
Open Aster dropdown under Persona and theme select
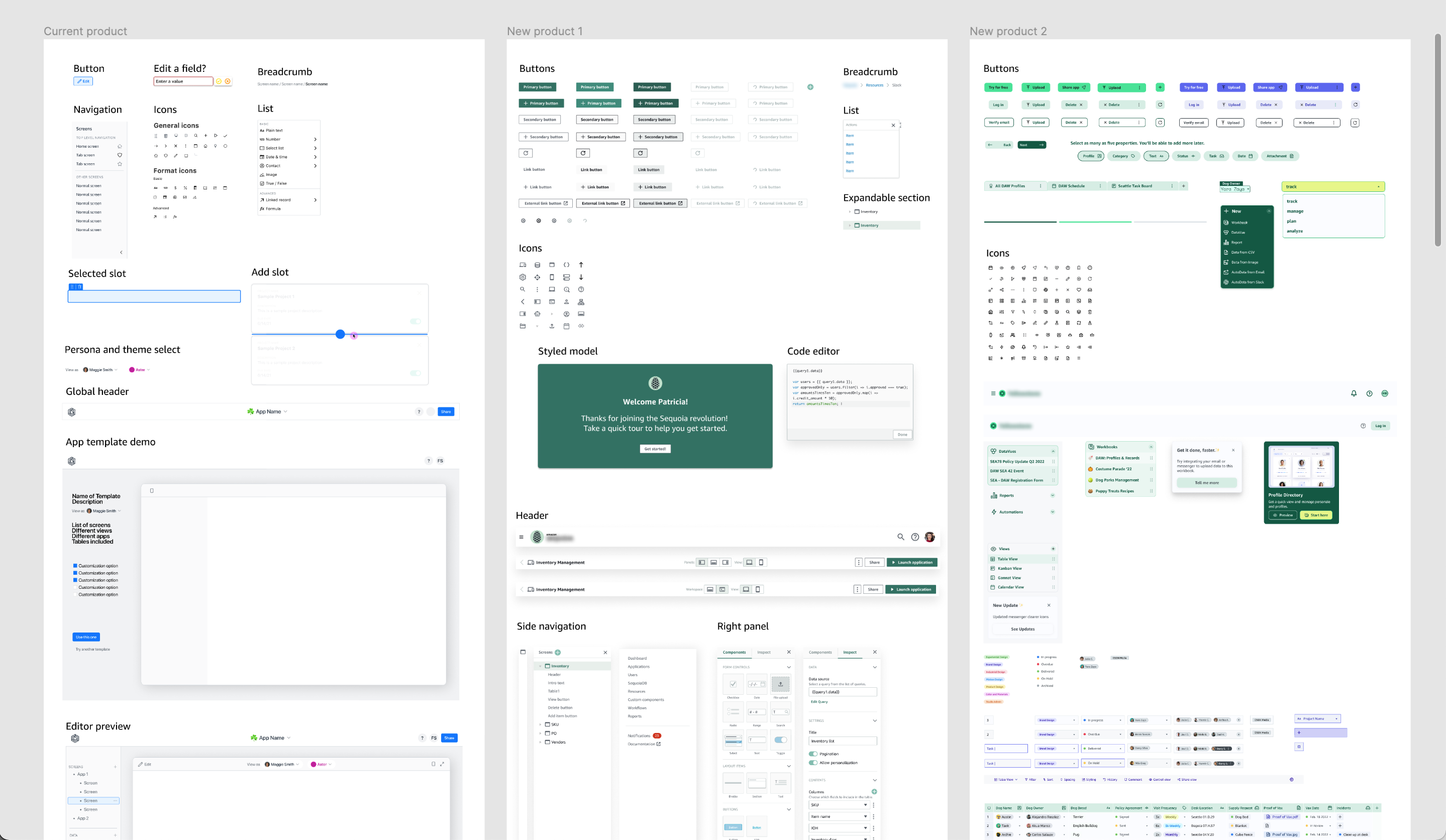coord(140,370)
